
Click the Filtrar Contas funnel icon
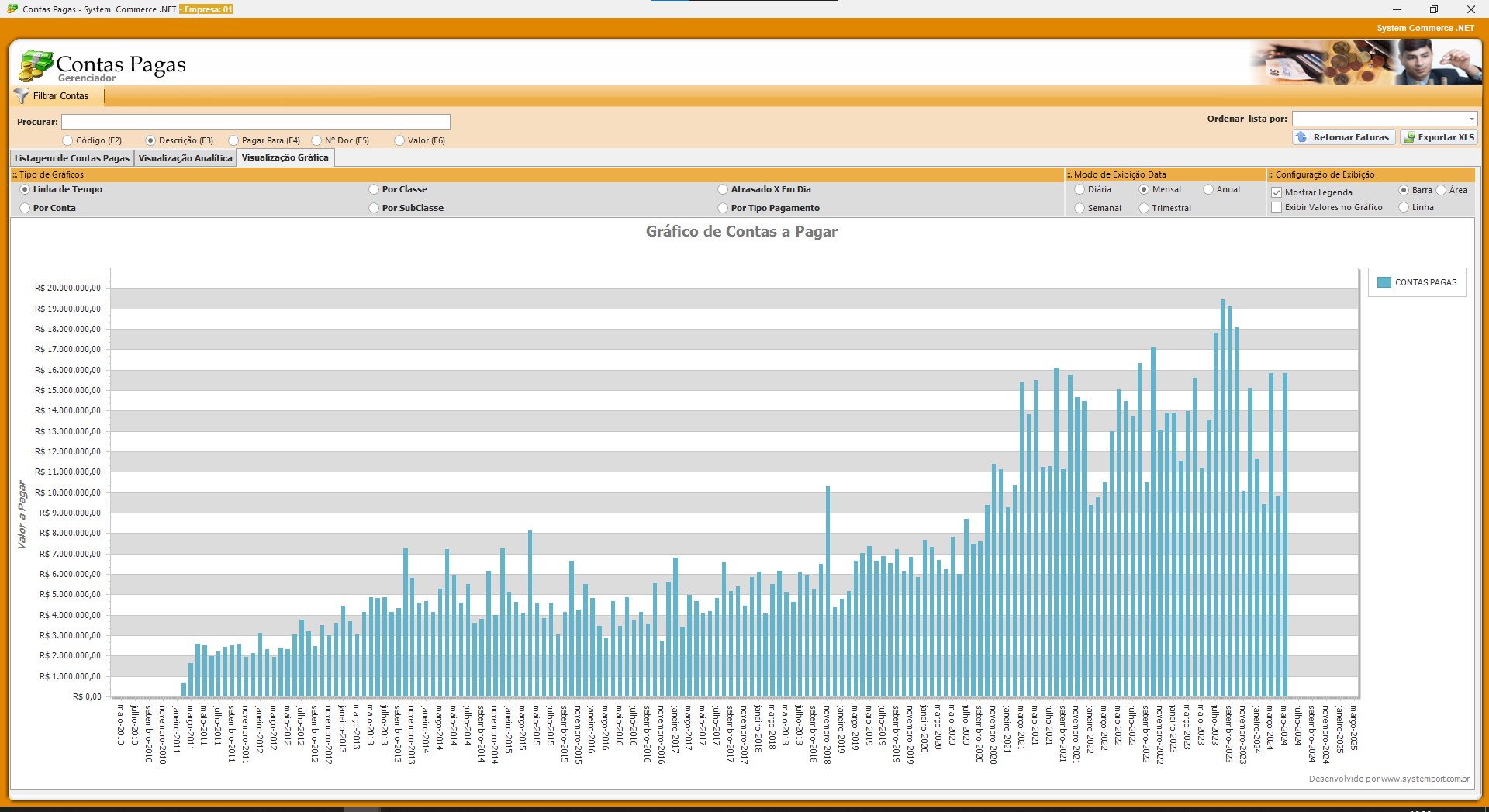click(x=21, y=96)
